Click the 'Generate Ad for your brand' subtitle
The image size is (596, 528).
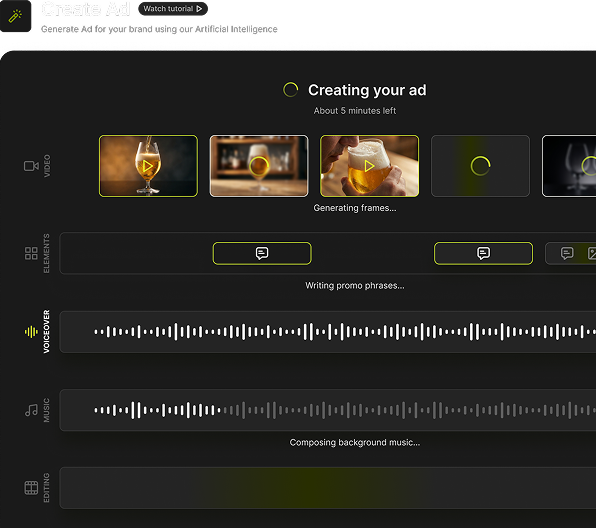(x=159, y=29)
